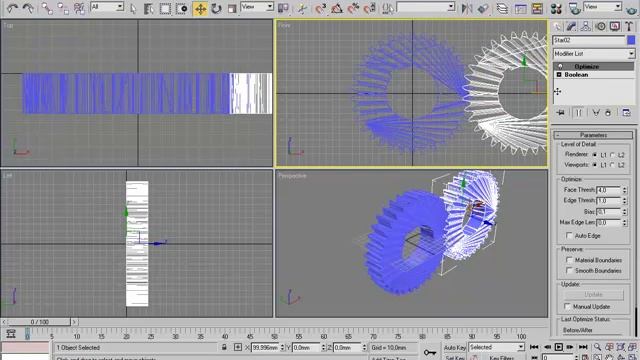
Task: Open the Named Selection Sets dropdown
Action: click(x=426, y=7)
